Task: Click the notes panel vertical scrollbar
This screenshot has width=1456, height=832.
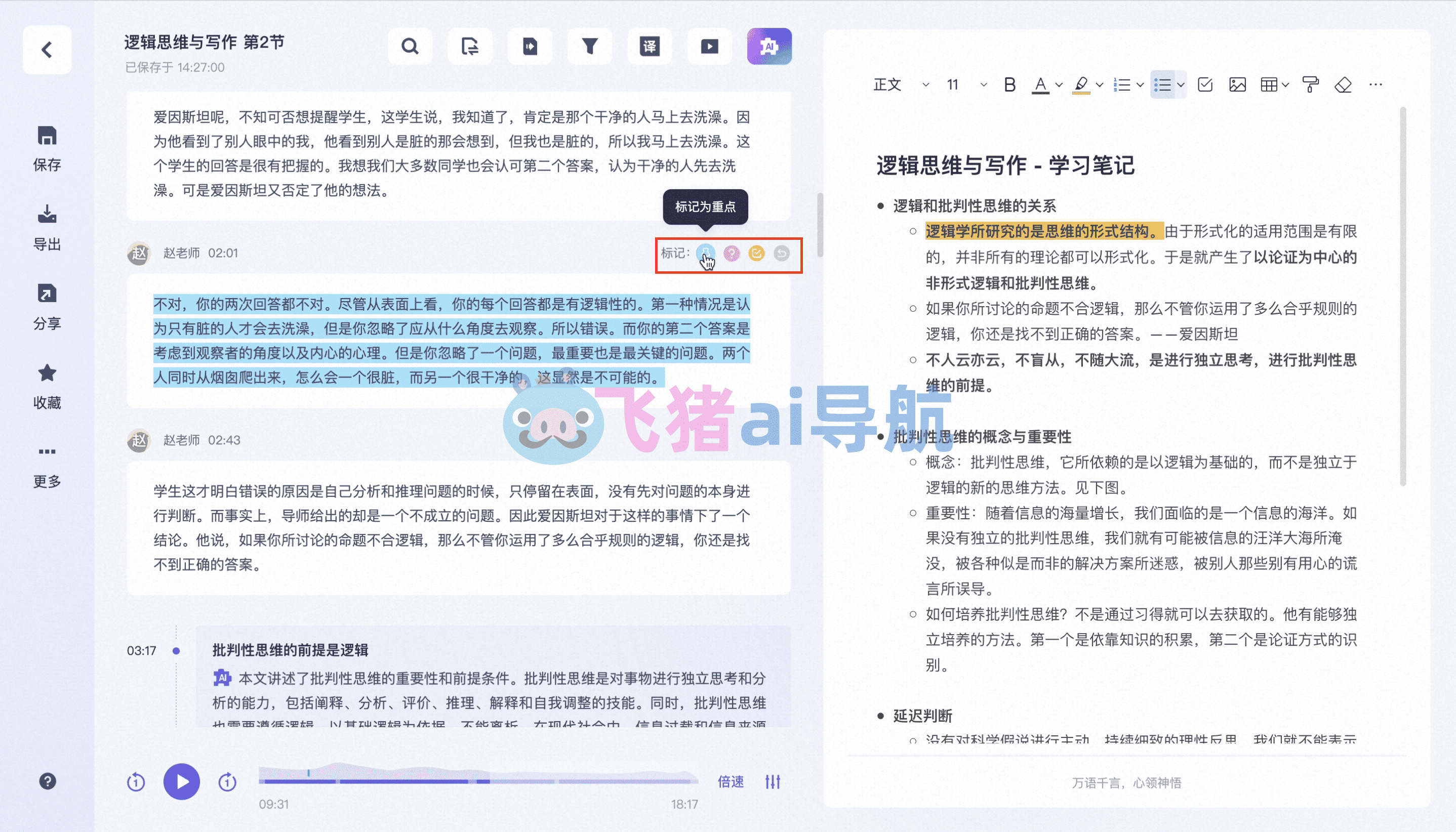Action: (1403, 296)
